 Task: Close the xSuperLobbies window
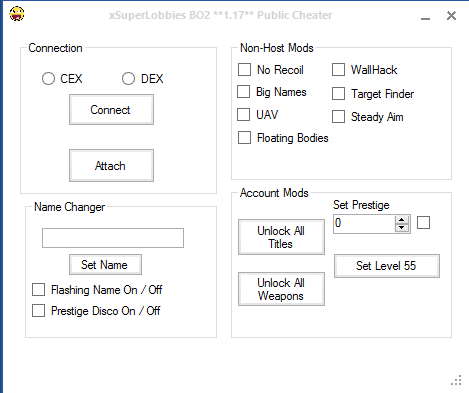tap(451, 15)
